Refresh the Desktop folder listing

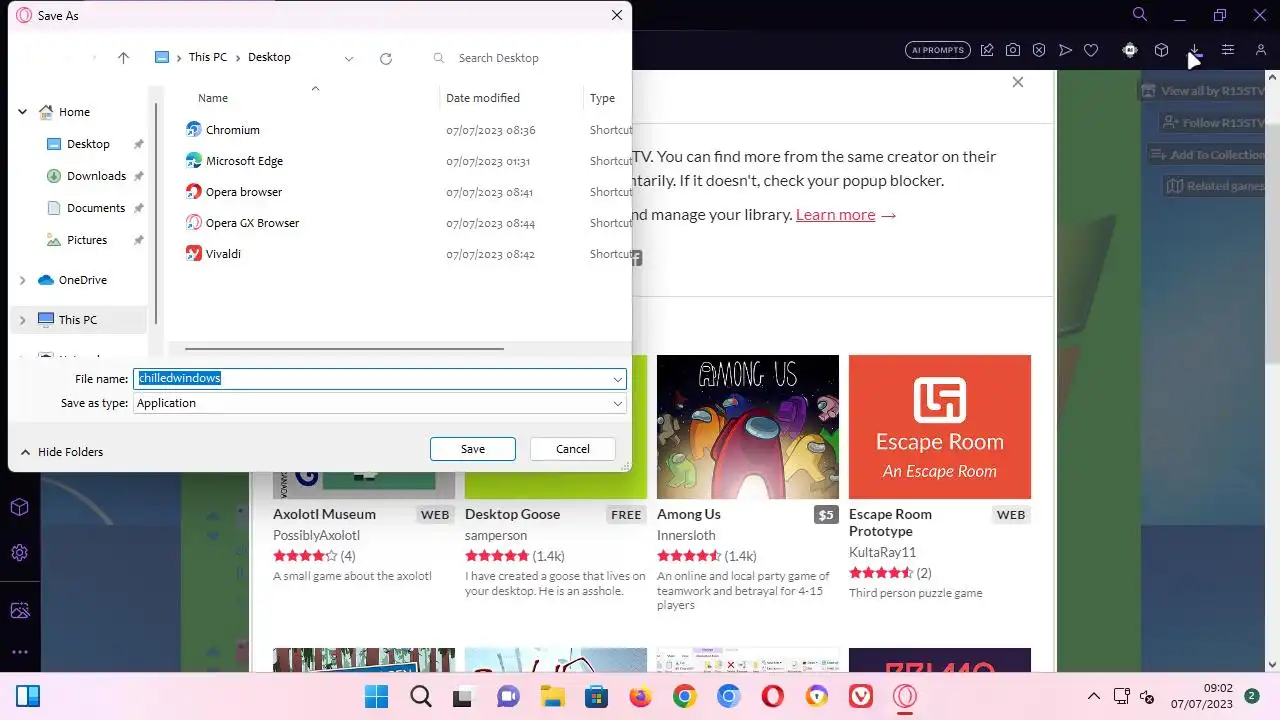click(x=386, y=58)
